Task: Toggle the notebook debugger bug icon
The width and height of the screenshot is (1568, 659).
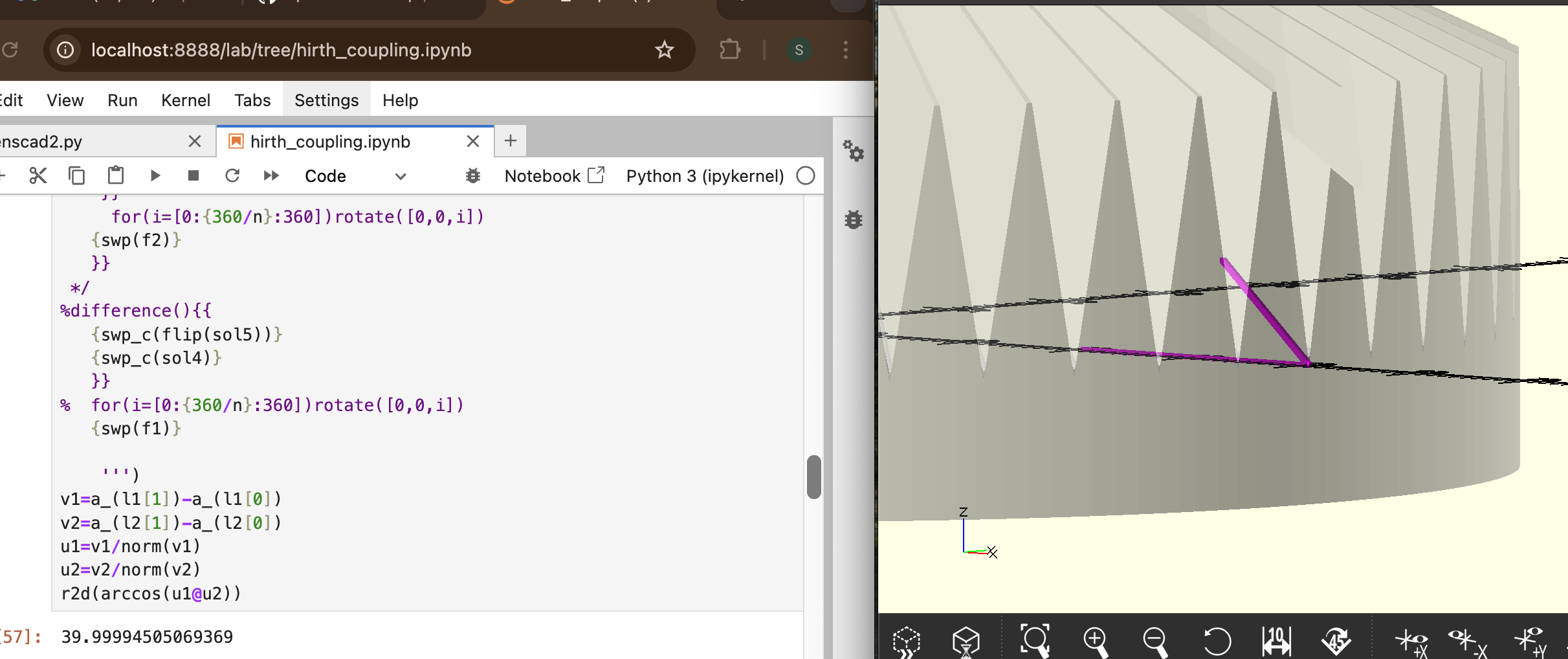Action: [x=473, y=175]
